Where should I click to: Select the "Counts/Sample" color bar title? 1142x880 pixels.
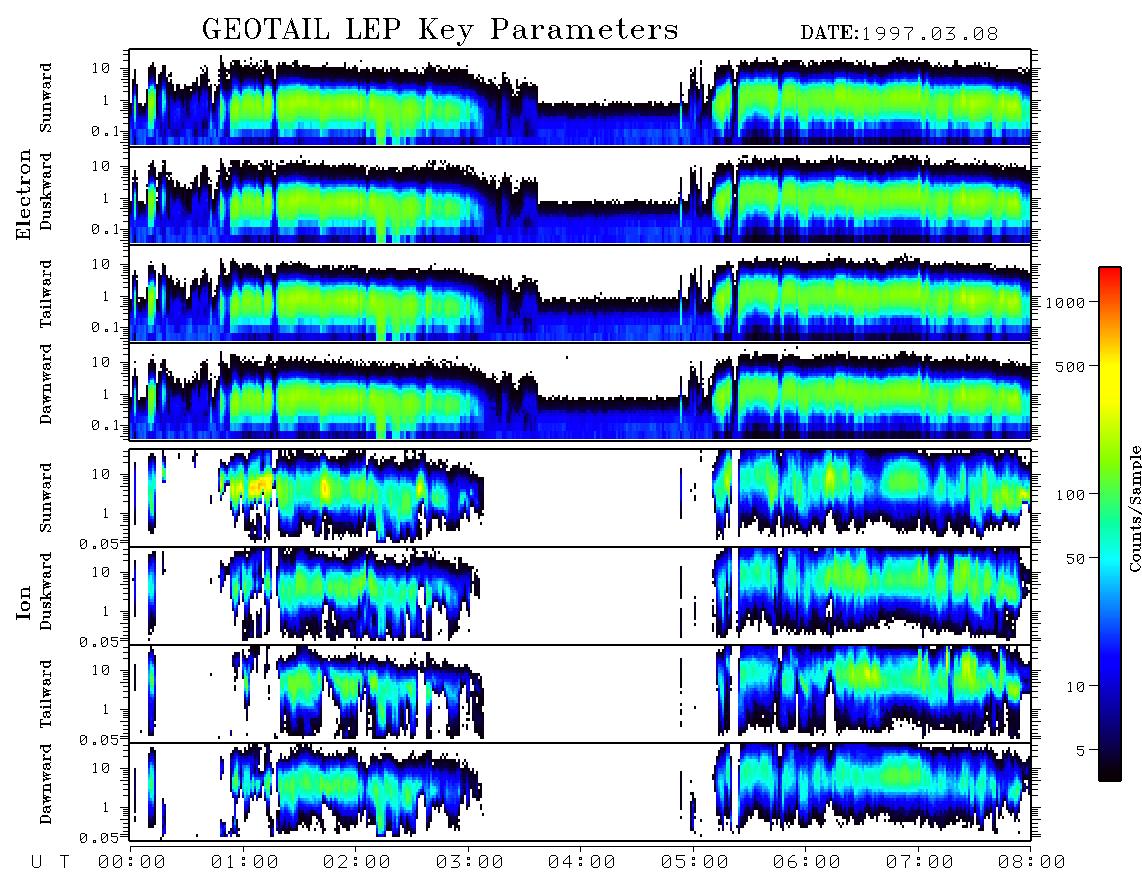click(x=1134, y=508)
